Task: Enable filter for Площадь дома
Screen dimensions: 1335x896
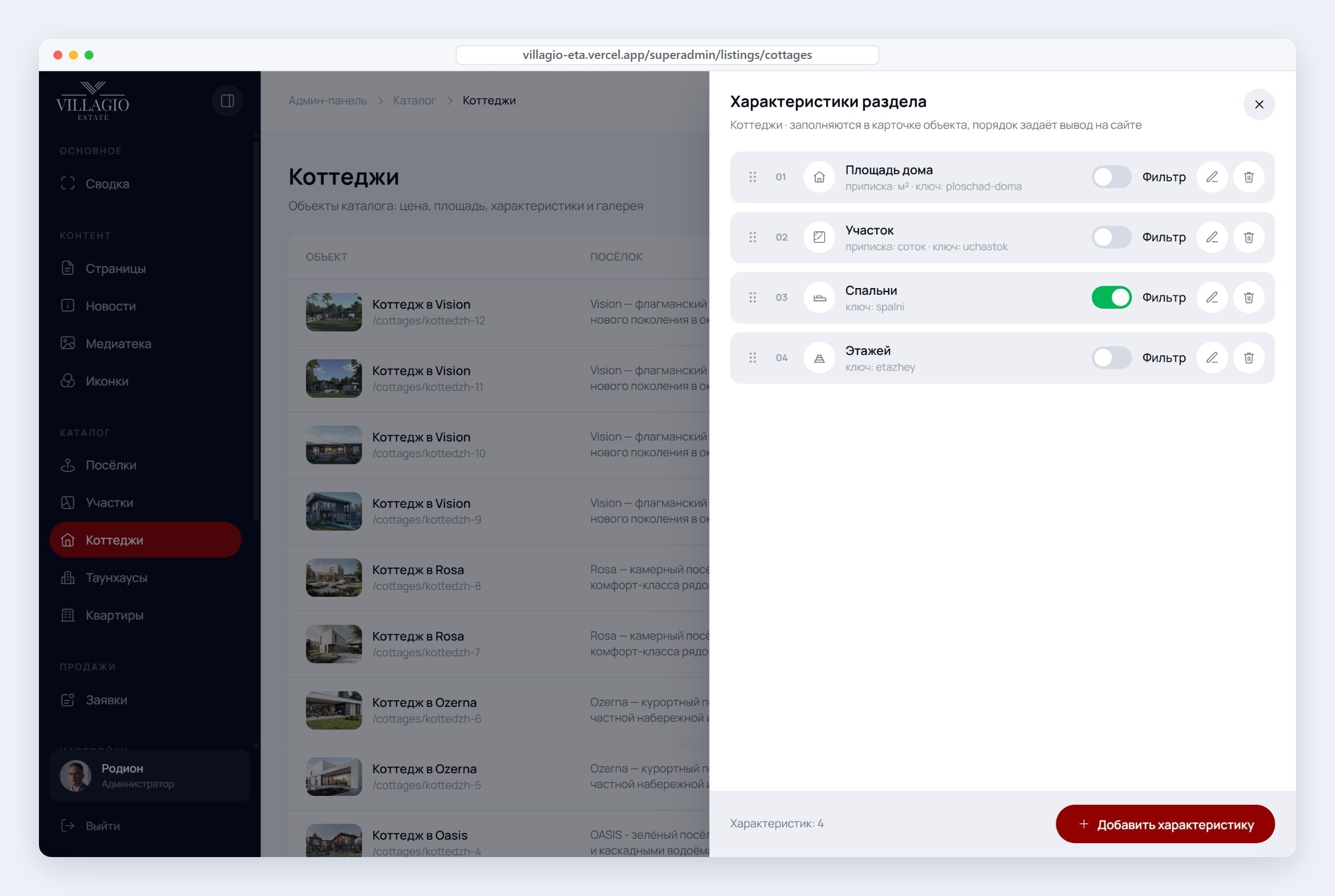Action: 1111,177
